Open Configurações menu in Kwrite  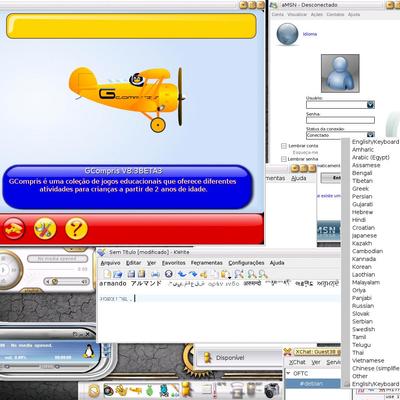246,263
